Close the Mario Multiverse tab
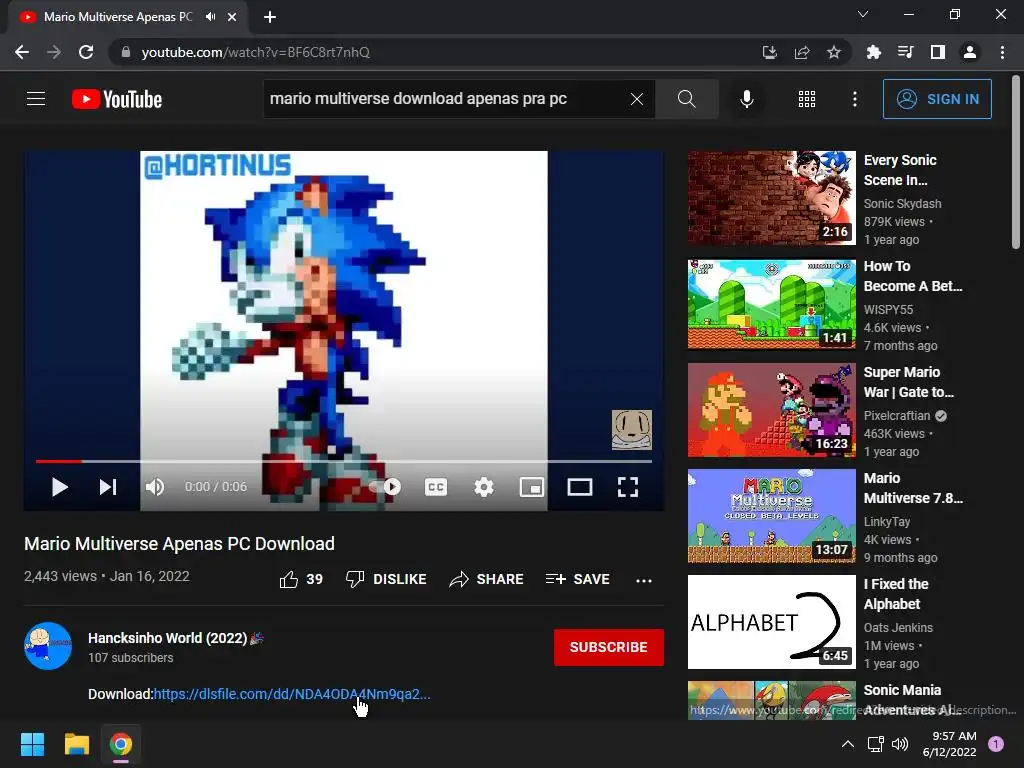The height and width of the screenshot is (768, 1024). tap(232, 17)
